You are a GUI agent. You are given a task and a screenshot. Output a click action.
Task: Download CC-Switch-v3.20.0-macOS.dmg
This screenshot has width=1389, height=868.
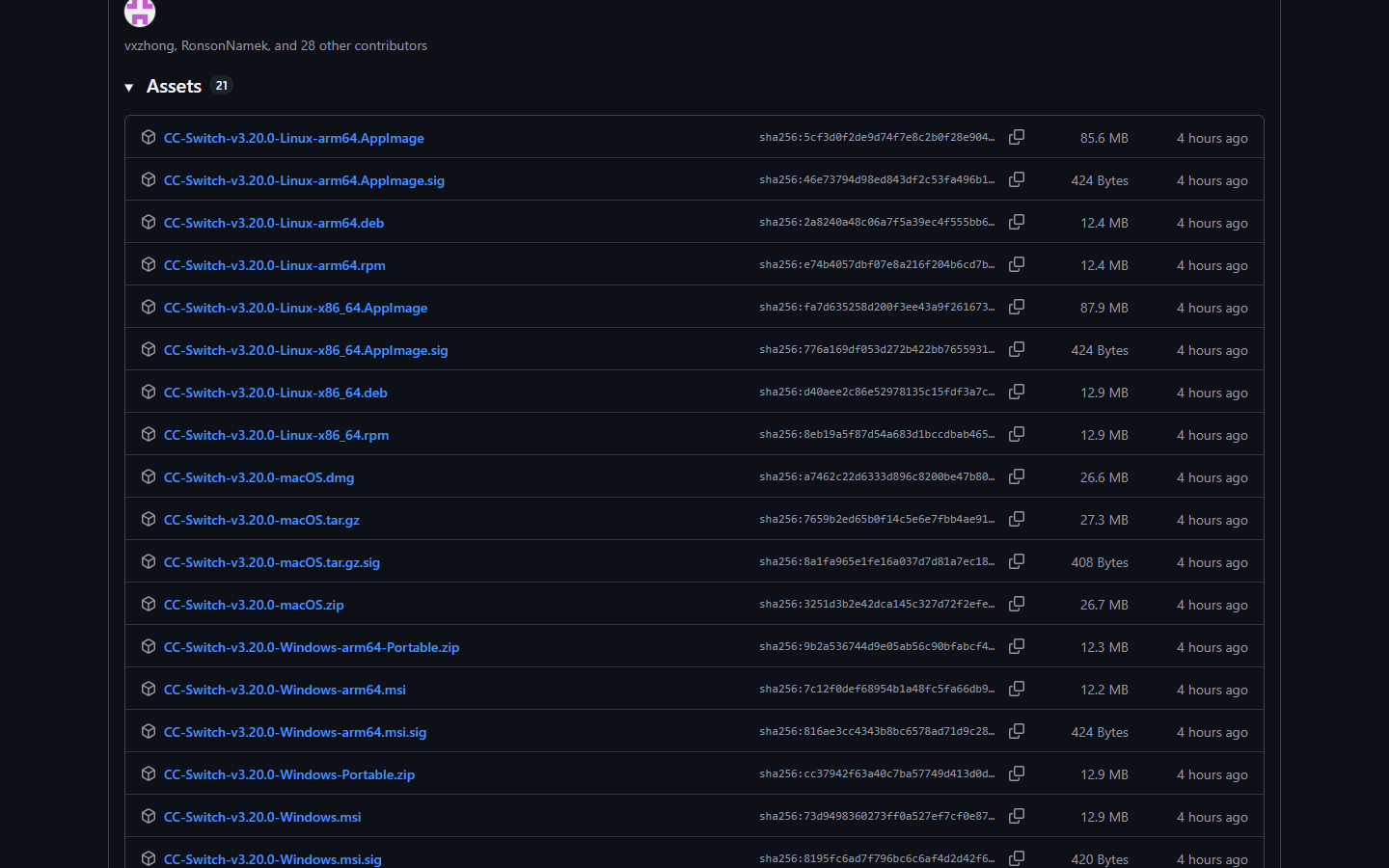click(x=259, y=477)
